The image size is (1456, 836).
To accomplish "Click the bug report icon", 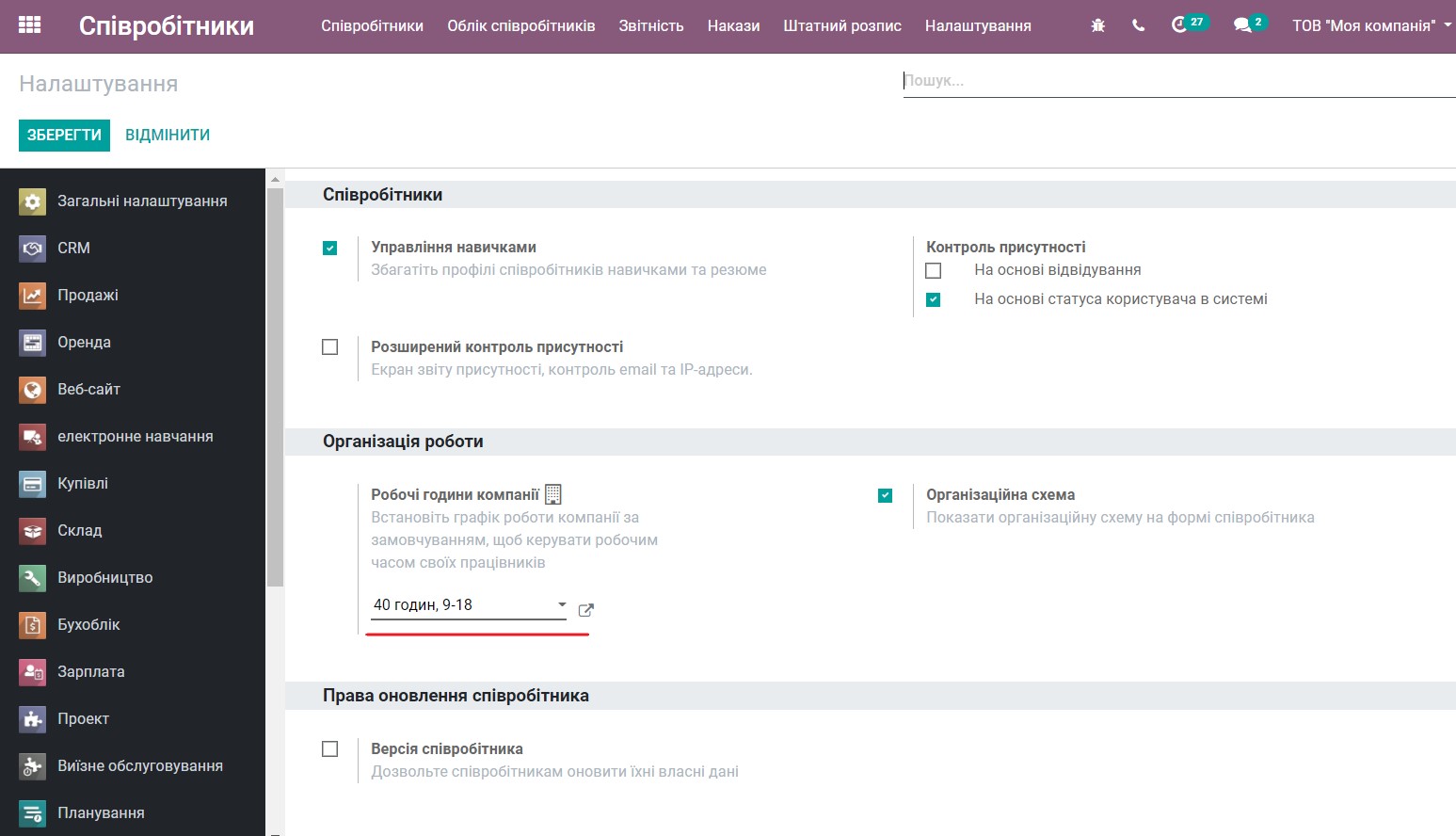I will coord(1097,25).
